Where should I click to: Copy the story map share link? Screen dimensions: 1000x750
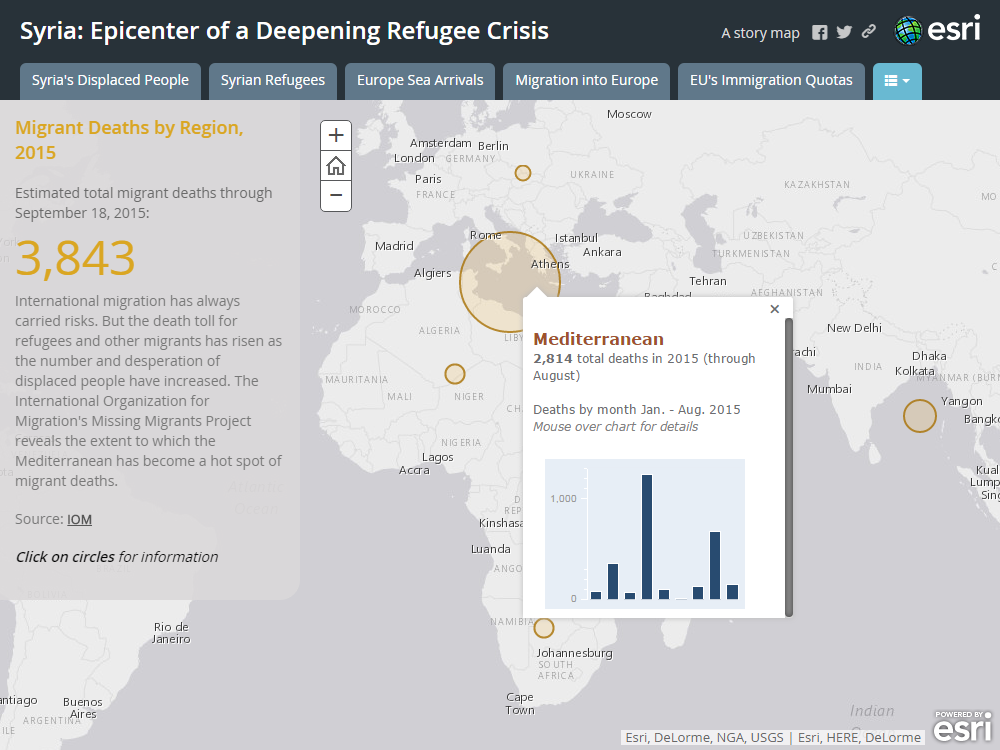tap(869, 32)
